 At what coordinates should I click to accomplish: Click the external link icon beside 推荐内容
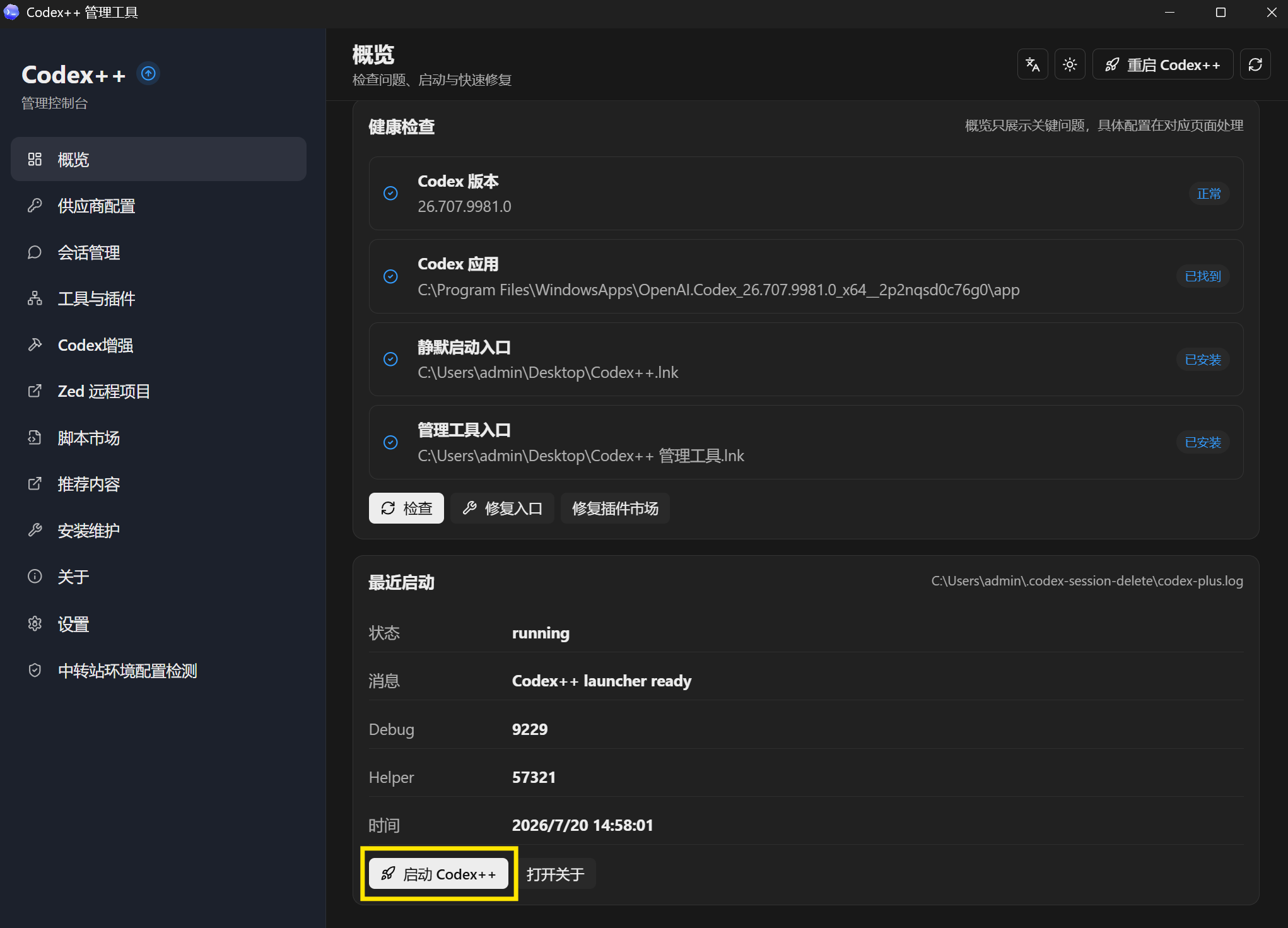pos(35,484)
